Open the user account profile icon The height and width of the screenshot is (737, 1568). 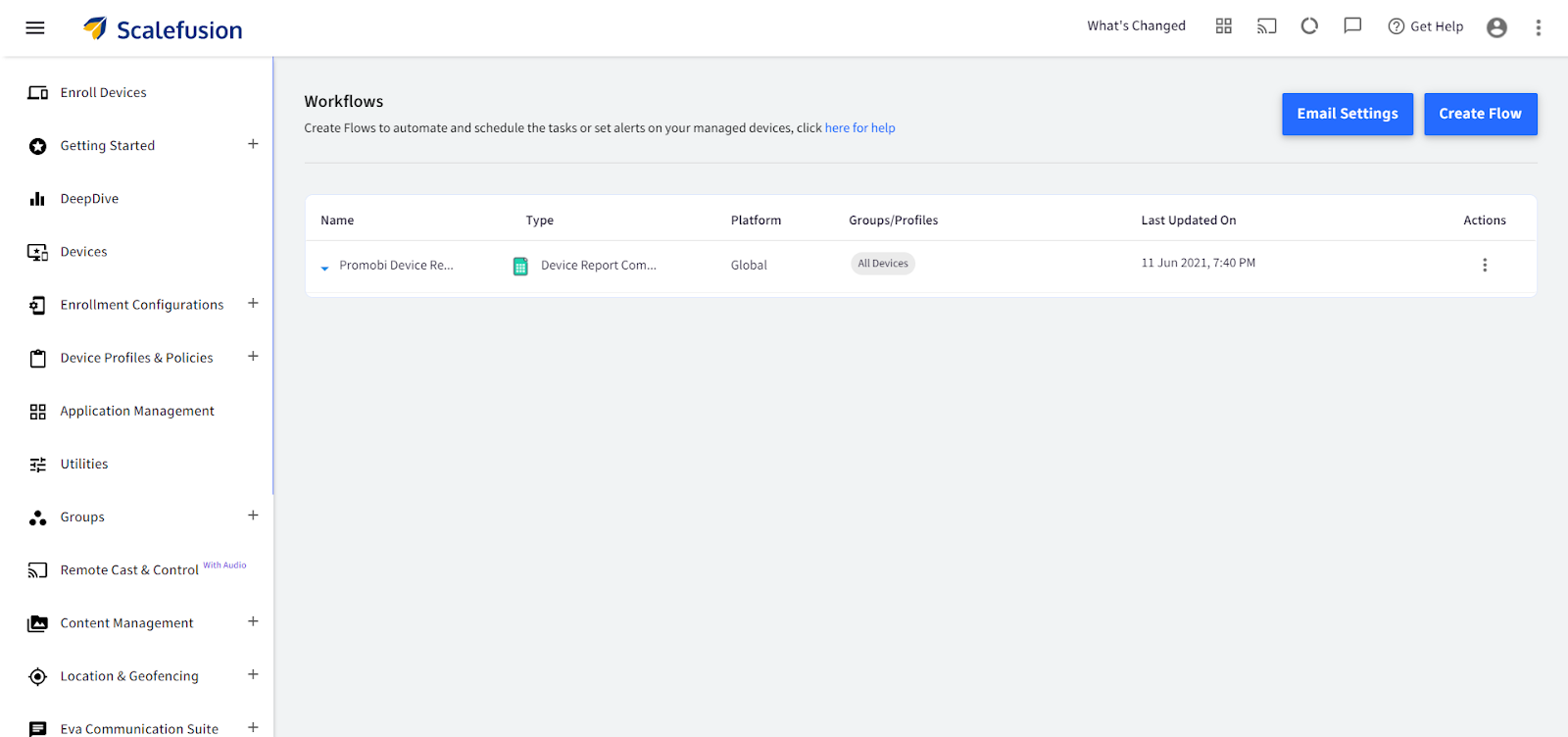point(1496,27)
